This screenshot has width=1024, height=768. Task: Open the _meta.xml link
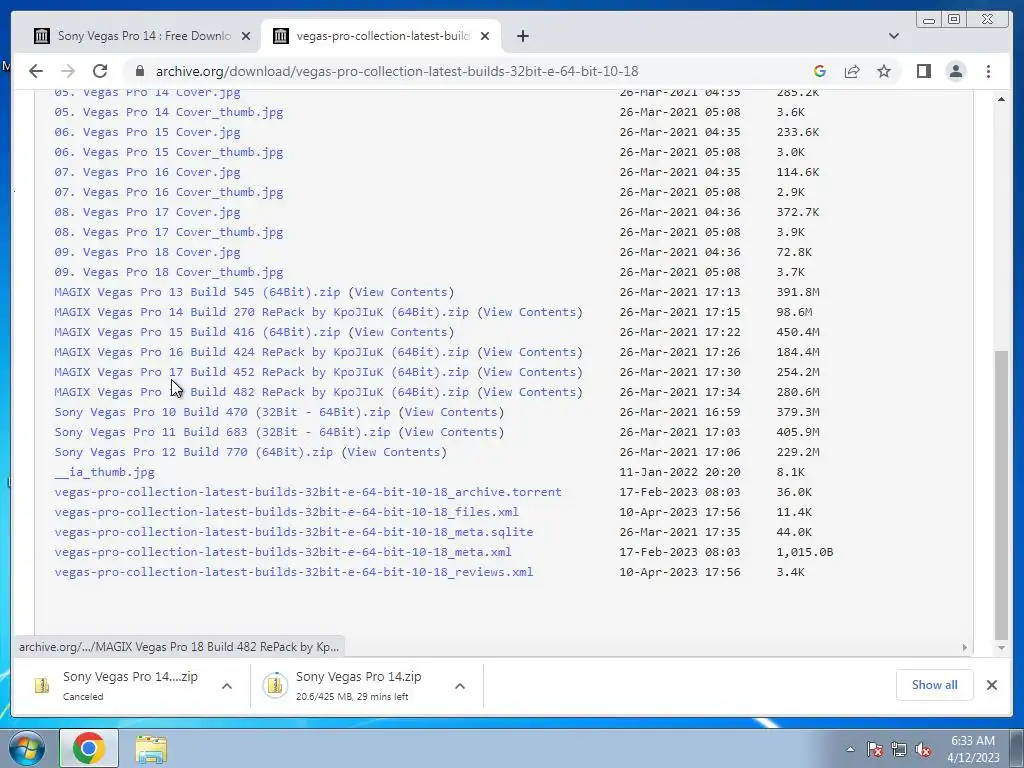pyautogui.click(x=283, y=552)
